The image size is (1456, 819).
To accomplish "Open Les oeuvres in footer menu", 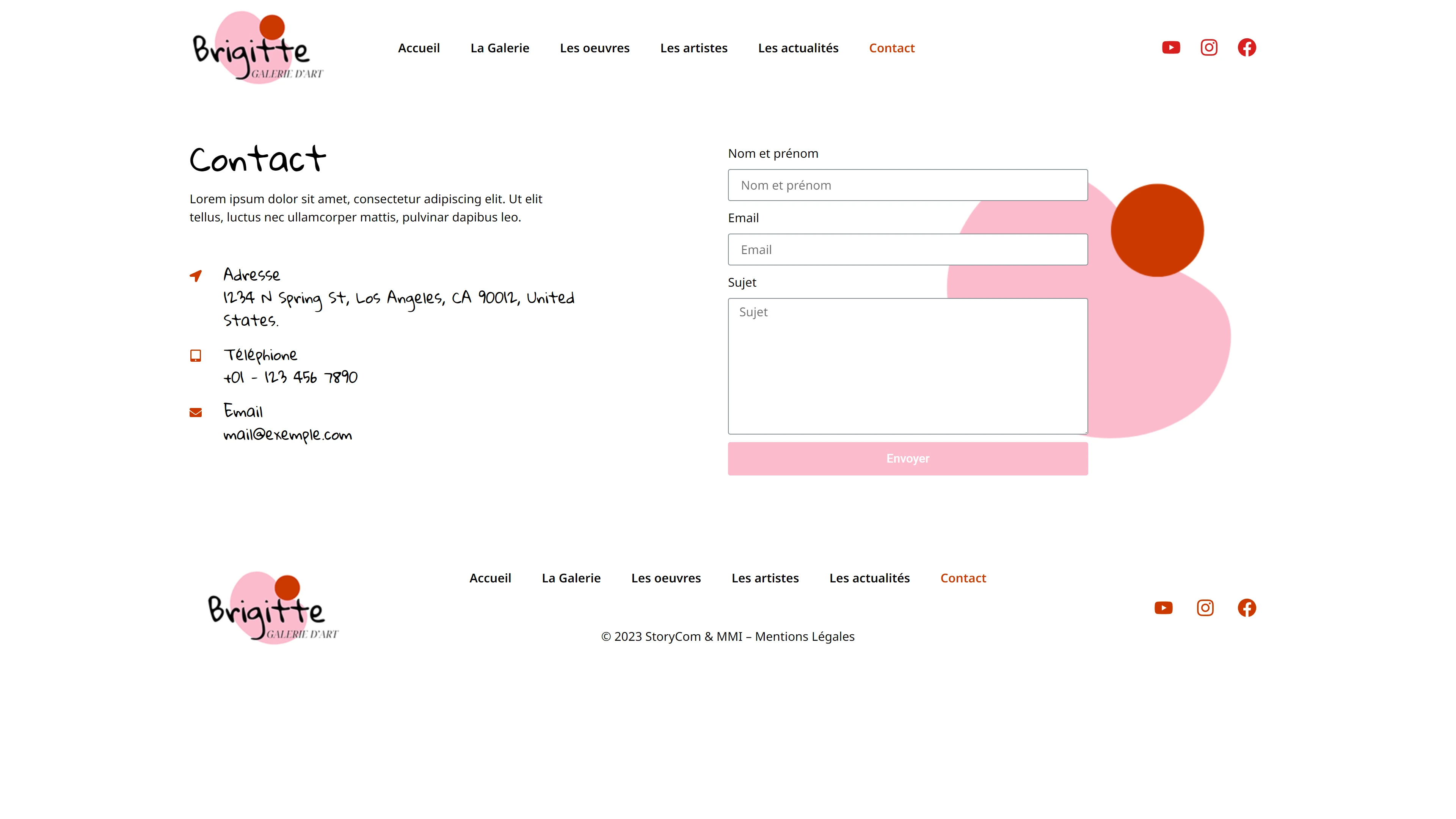I will tap(666, 578).
